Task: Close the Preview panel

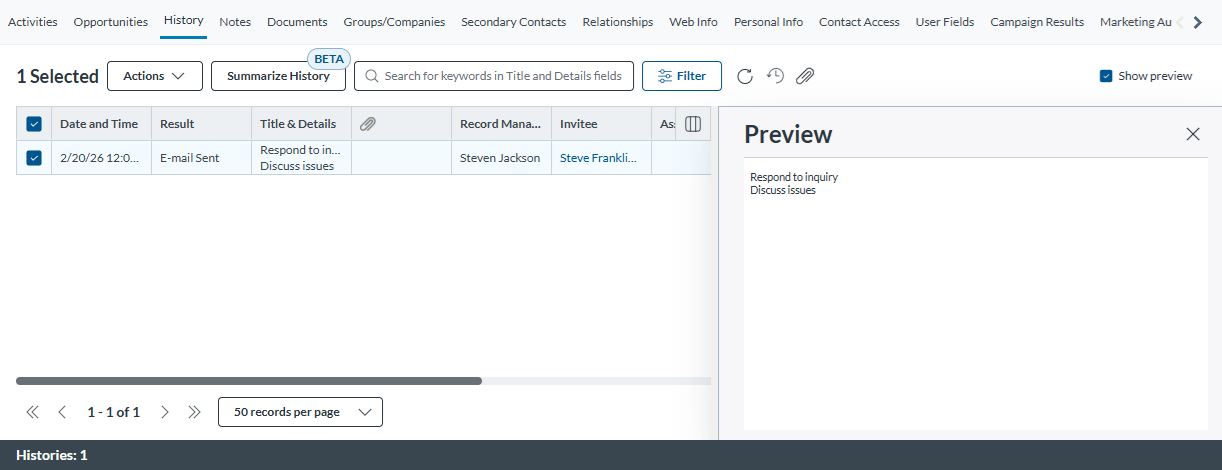Action: [x=1193, y=134]
